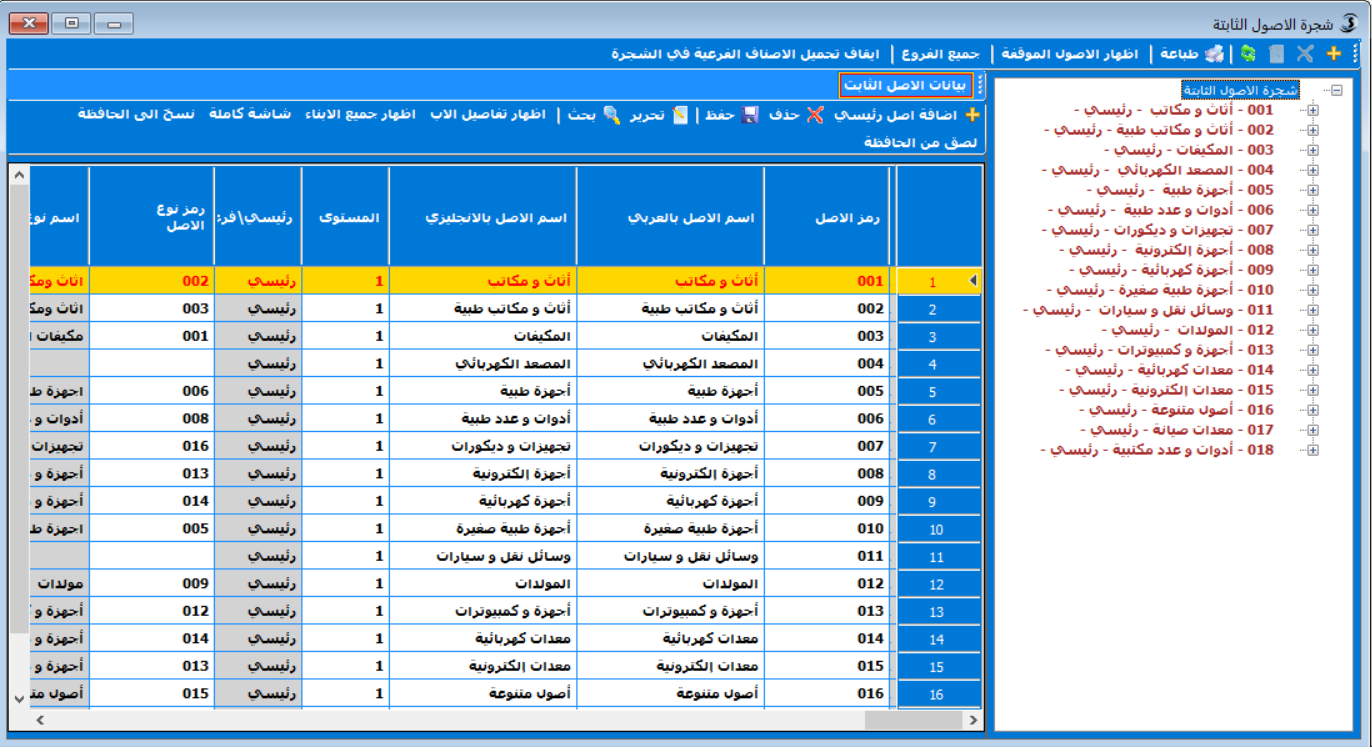
Task: Click جميع الفروع in top toolbar
Action: pos(941,54)
